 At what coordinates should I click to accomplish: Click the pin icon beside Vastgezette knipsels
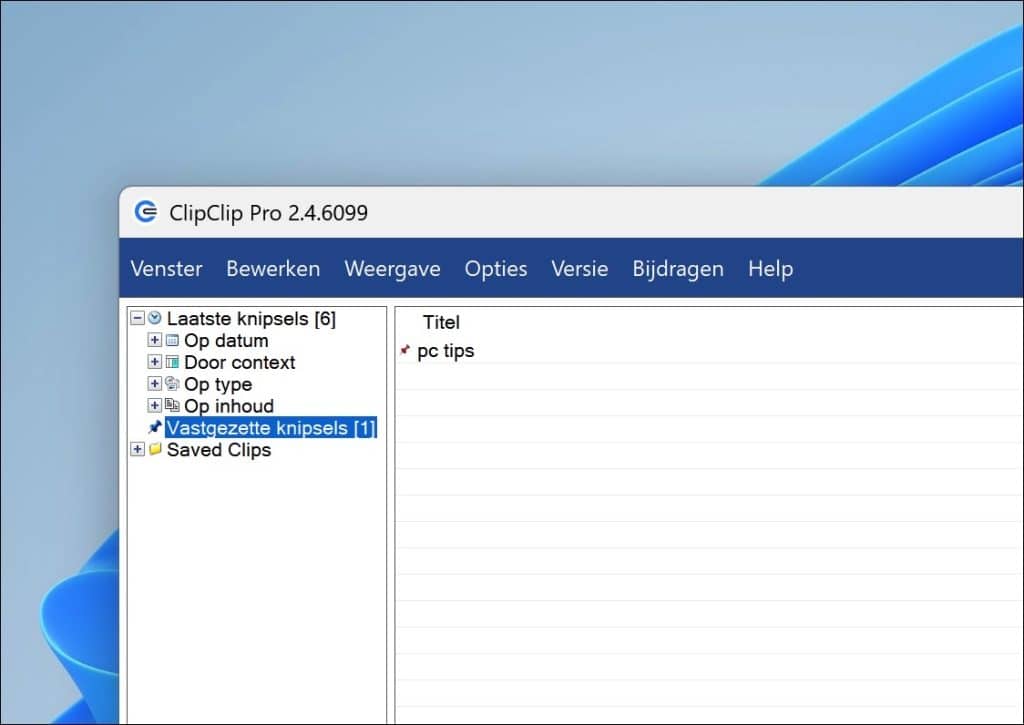click(x=155, y=427)
